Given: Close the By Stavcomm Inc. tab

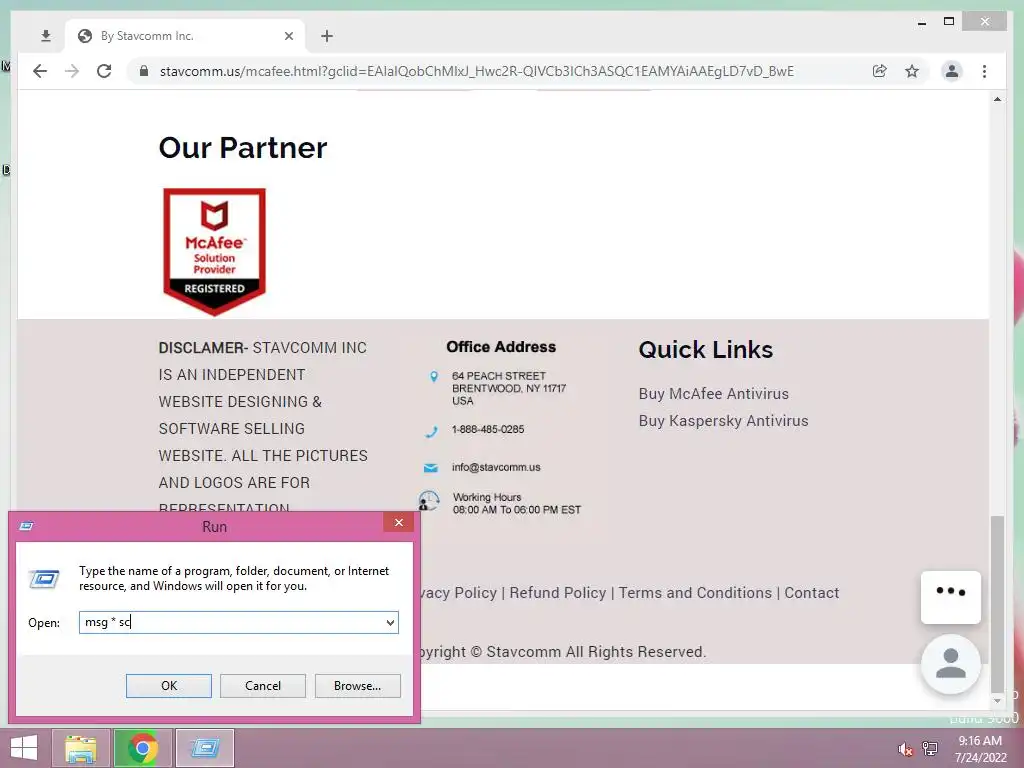Looking at the screenshot, I should pyautogui.click(x=289, y=36).
